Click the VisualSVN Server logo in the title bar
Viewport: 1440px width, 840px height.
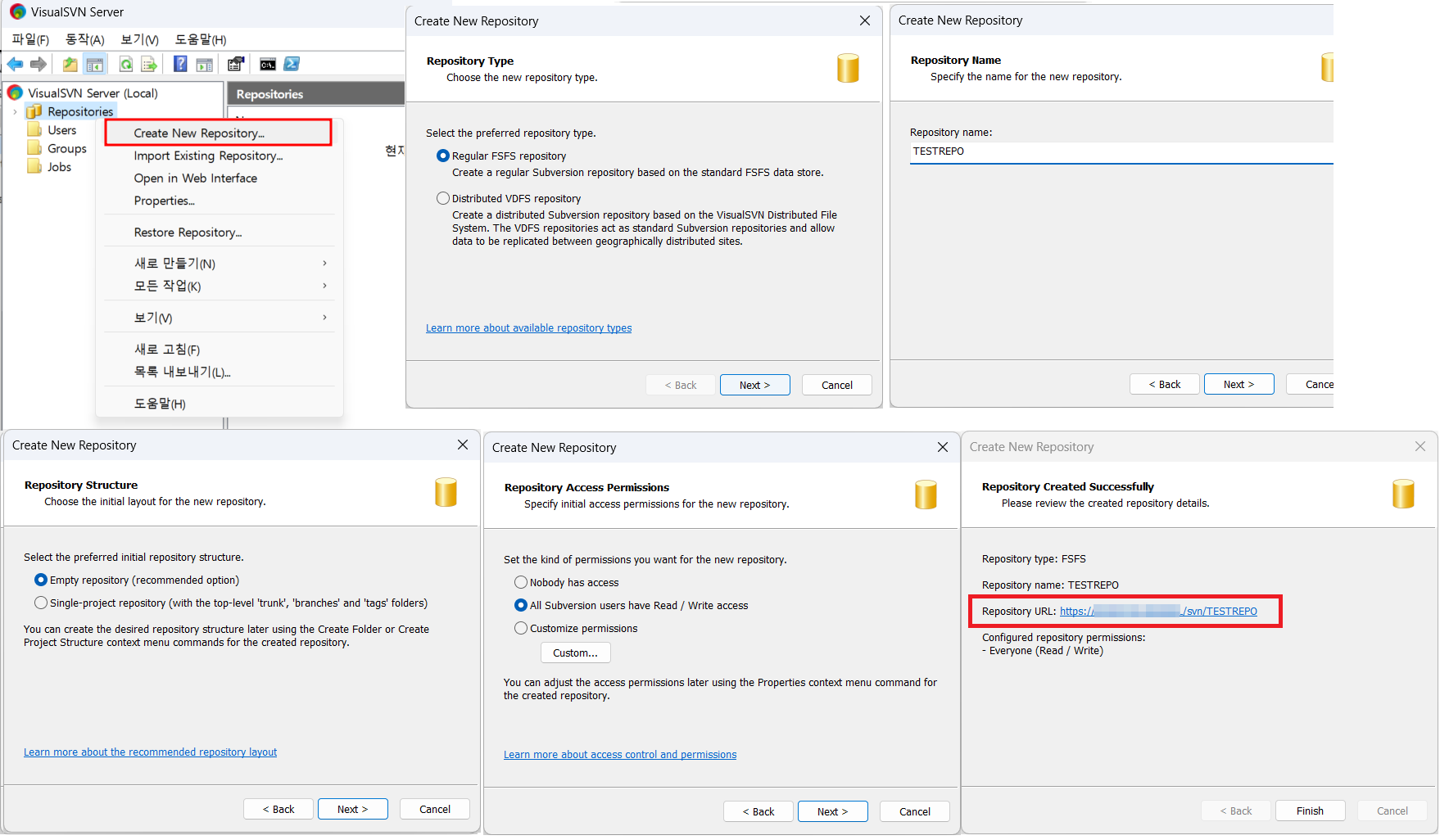[18, 11]
